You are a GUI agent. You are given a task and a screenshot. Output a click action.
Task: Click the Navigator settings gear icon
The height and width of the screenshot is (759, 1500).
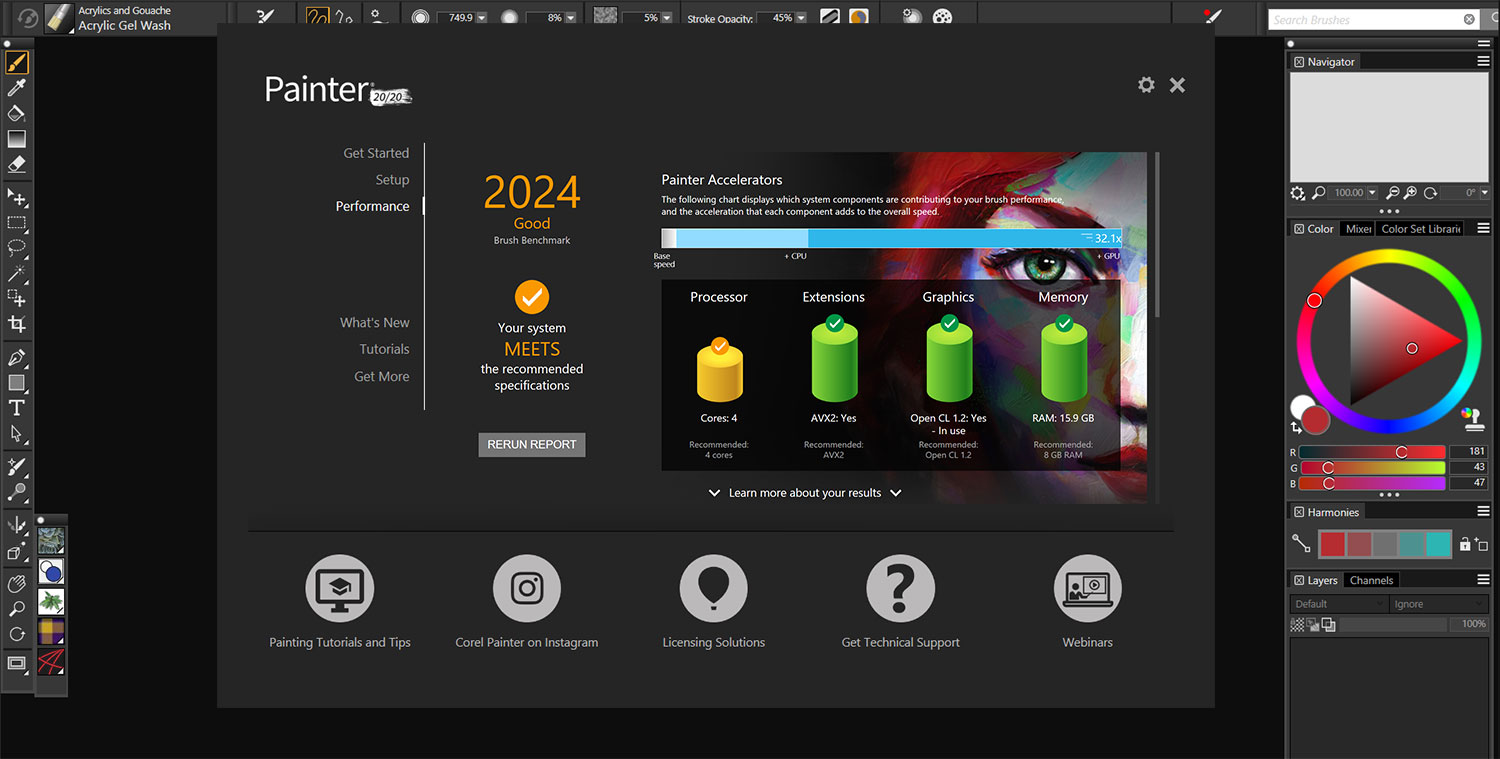(1298, 193)
